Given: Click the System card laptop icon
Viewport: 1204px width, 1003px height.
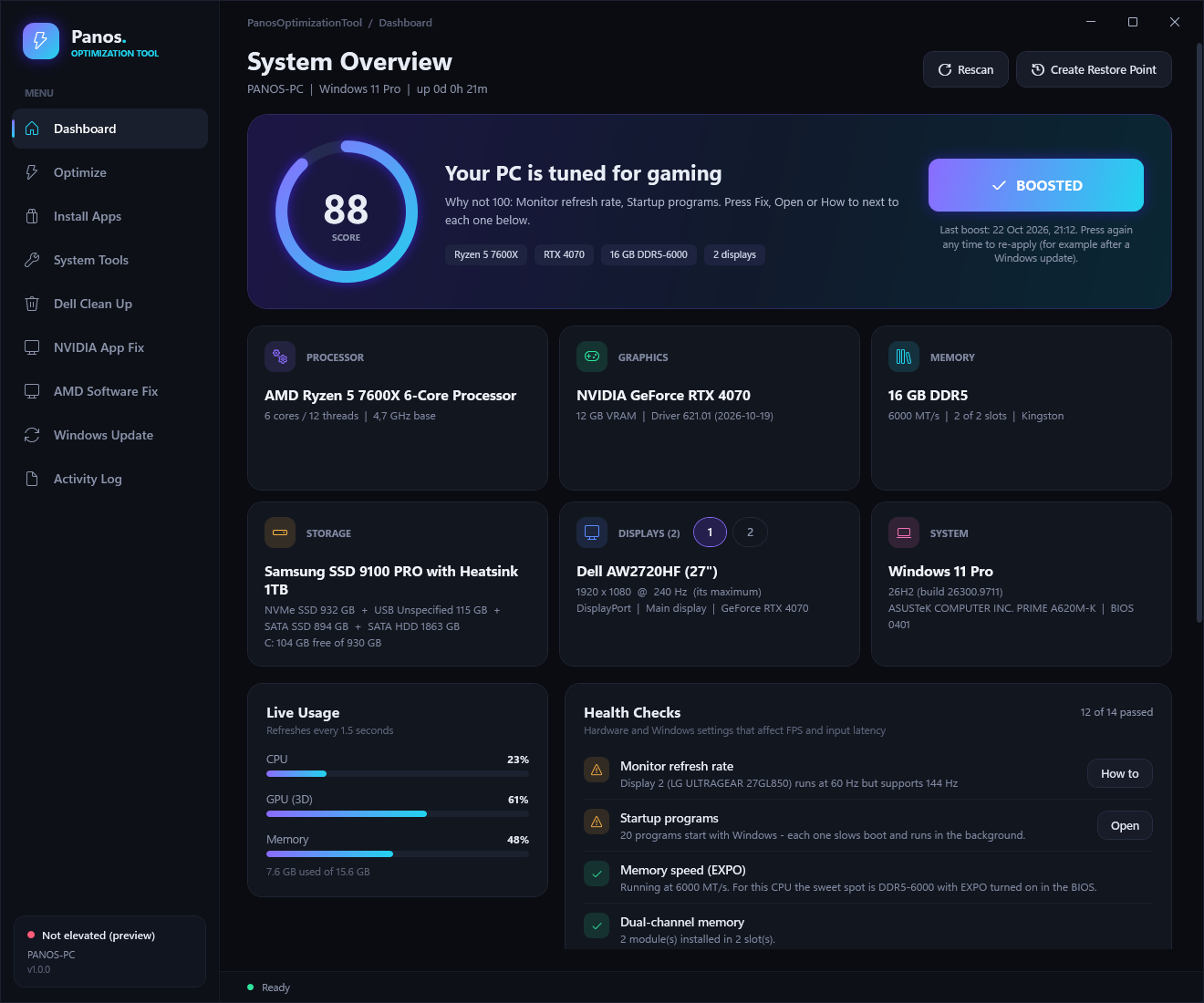Looking at the screenshot, I should click(904, 533).
